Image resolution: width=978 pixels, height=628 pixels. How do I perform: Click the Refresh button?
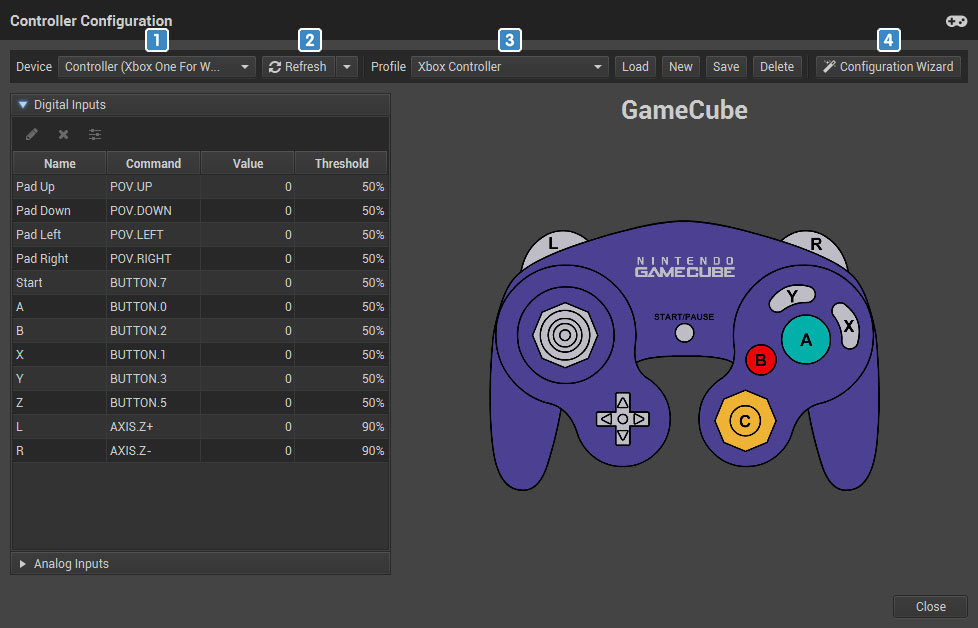tap(298, 67)
